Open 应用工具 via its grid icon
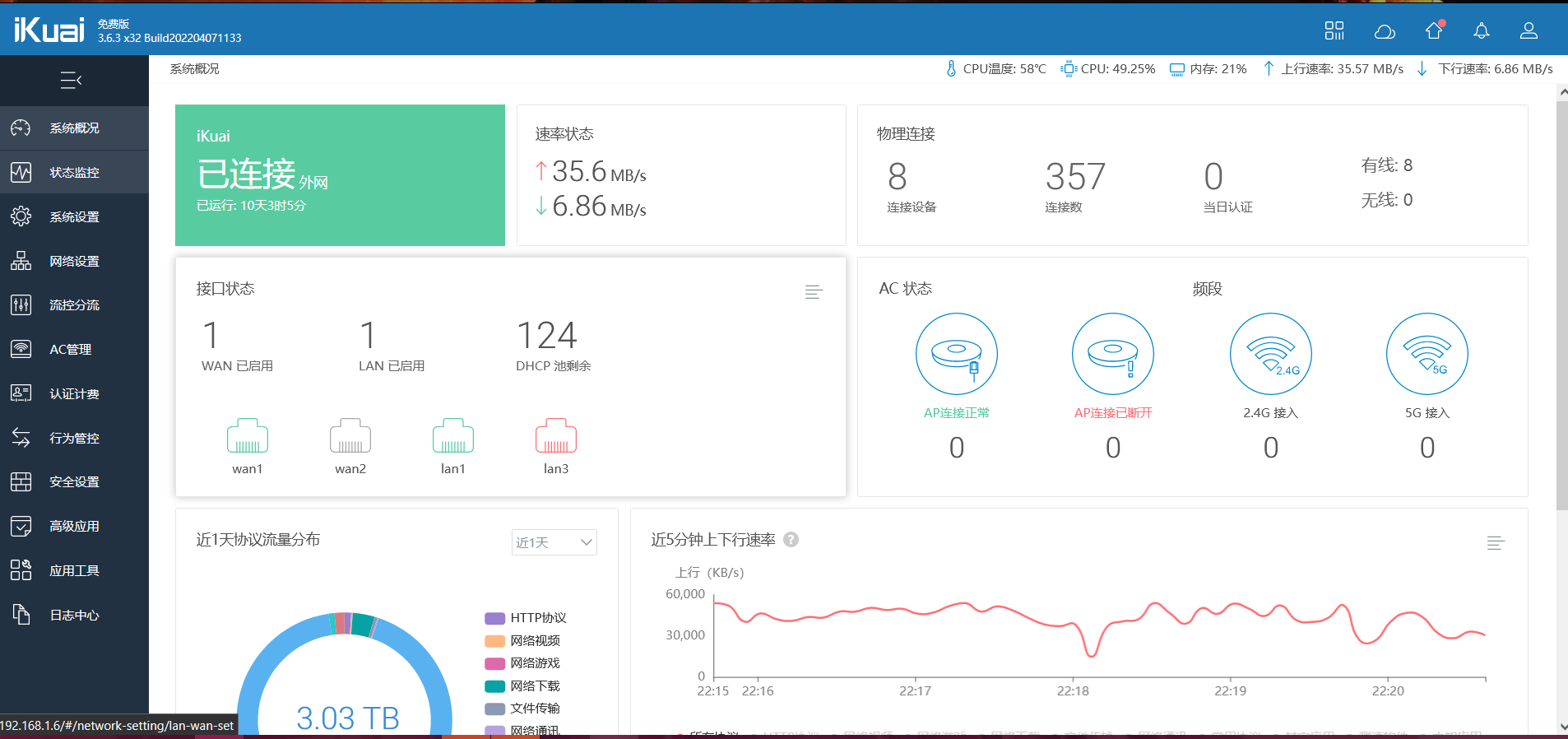The height and width of the screenshot is (739, 1568). click(x=21, y=569)
